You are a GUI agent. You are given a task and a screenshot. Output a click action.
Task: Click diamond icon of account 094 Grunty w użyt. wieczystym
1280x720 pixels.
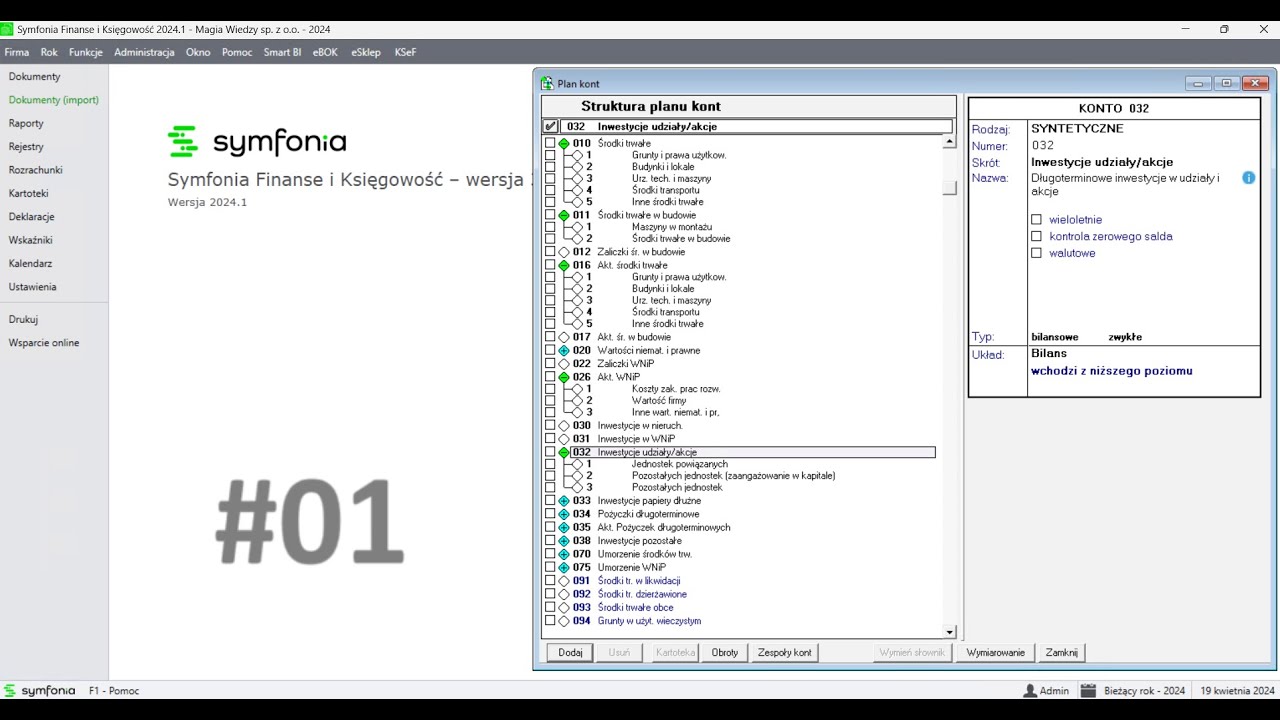coord(564,621)
